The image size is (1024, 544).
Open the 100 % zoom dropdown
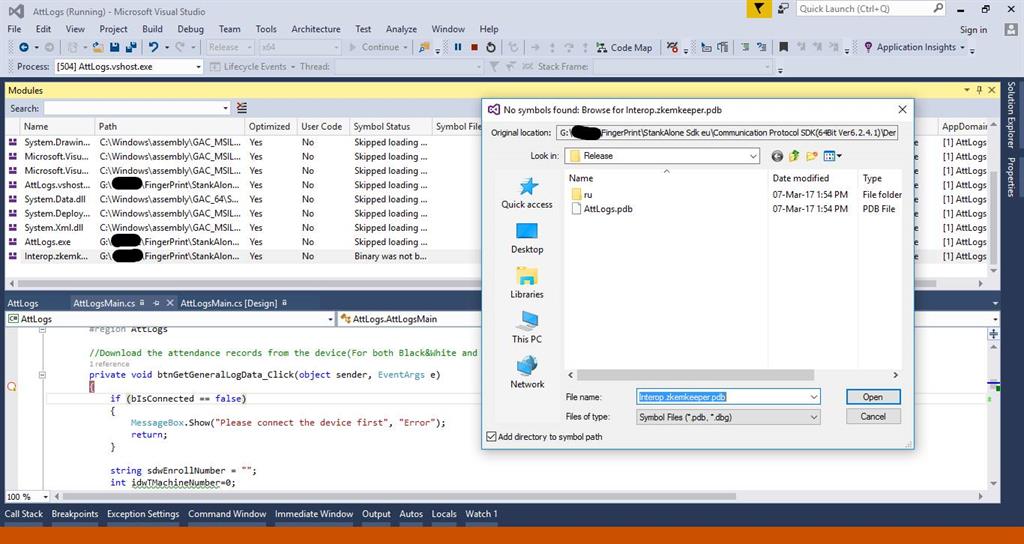(44, 496)
